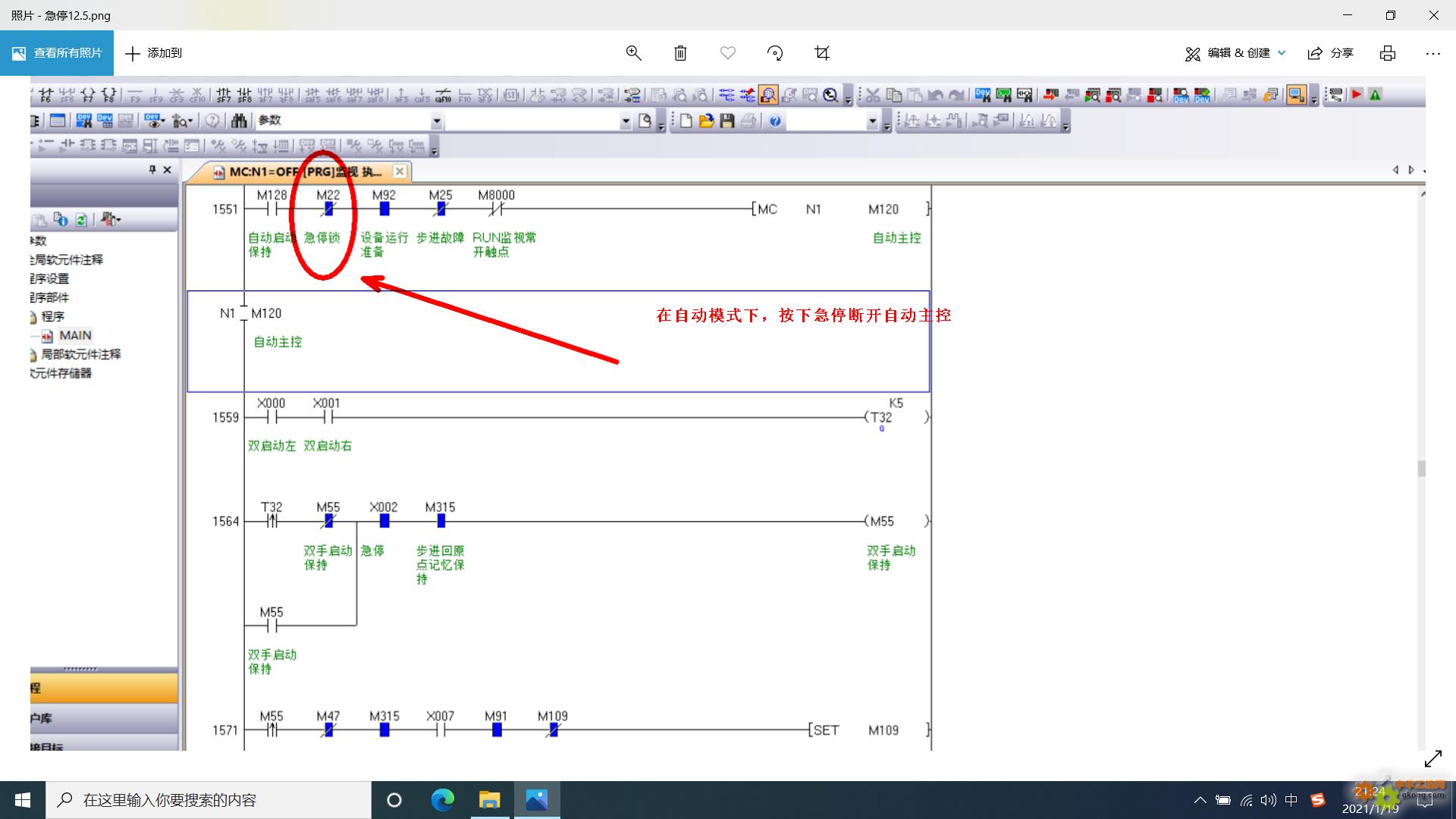Screen dimensions: 1456x819
Task: Show hidden system tray icons chevron
Action: click(x=1200, y=800)
